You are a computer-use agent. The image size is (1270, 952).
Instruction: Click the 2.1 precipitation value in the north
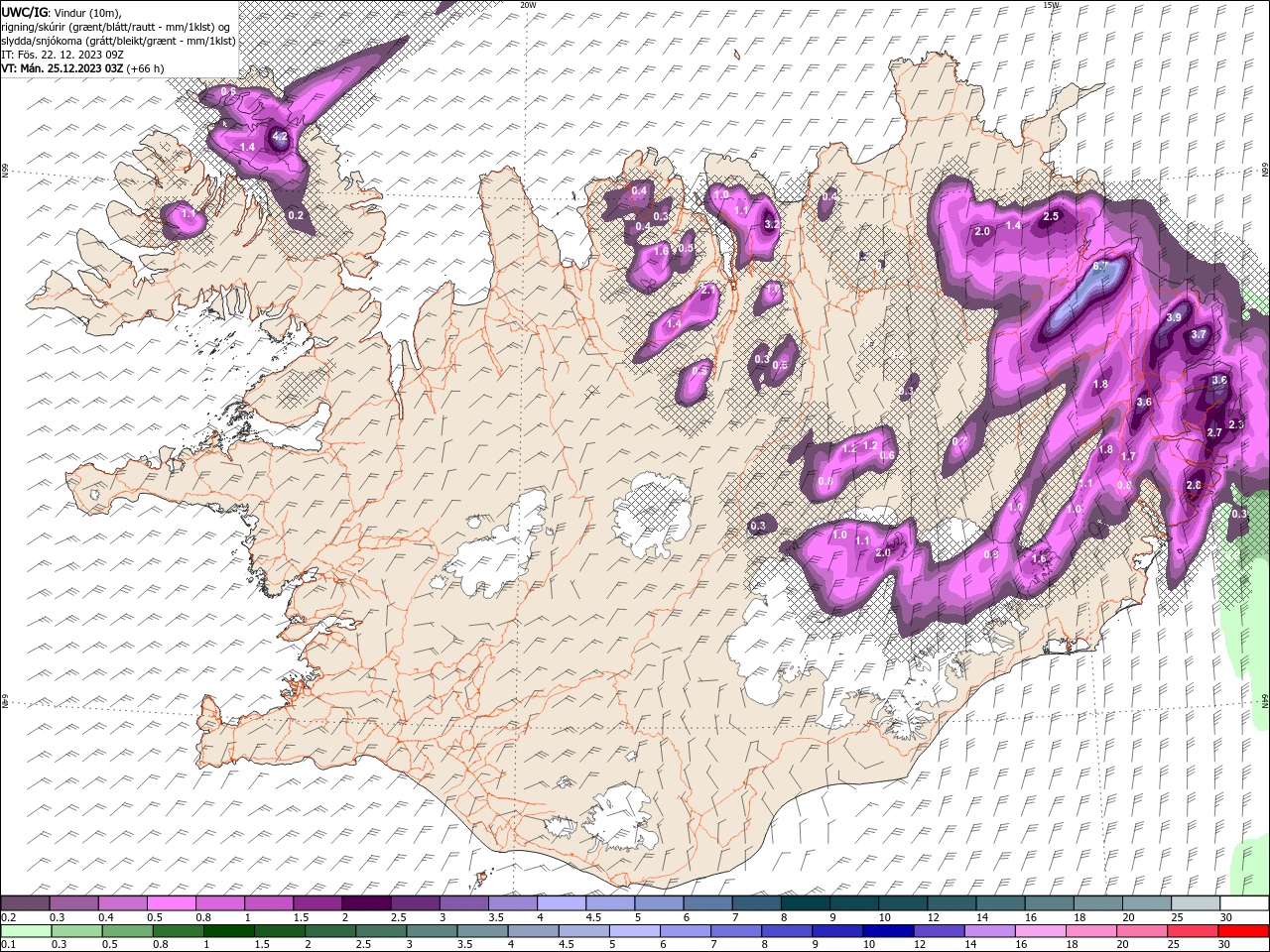click(707, 289)
